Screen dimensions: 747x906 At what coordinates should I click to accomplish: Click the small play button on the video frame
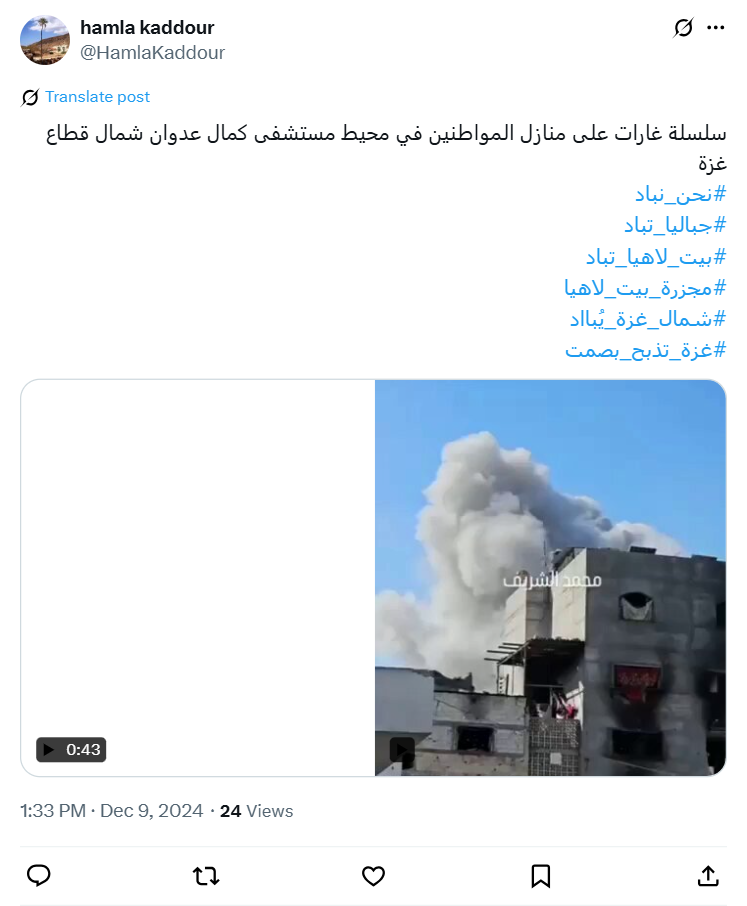tap(402, 750)
